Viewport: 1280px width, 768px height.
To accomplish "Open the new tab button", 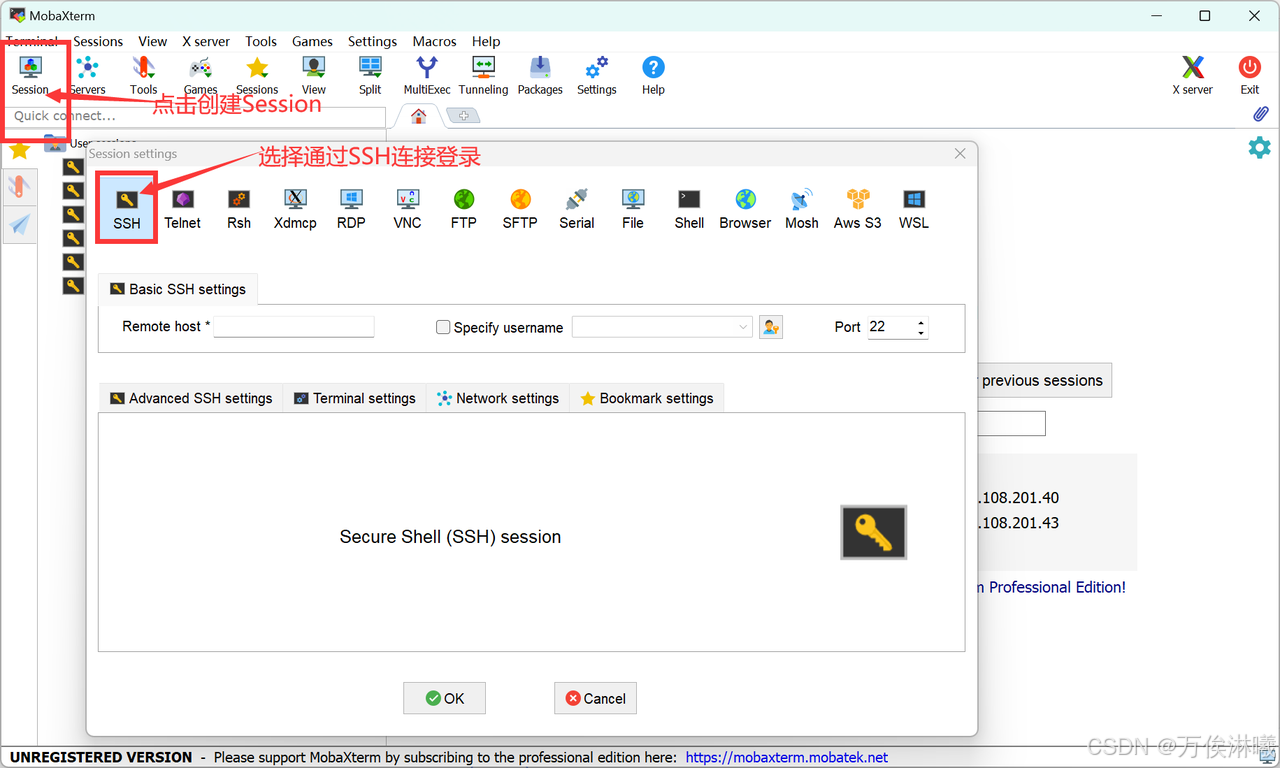I will [x=463, y=116].
